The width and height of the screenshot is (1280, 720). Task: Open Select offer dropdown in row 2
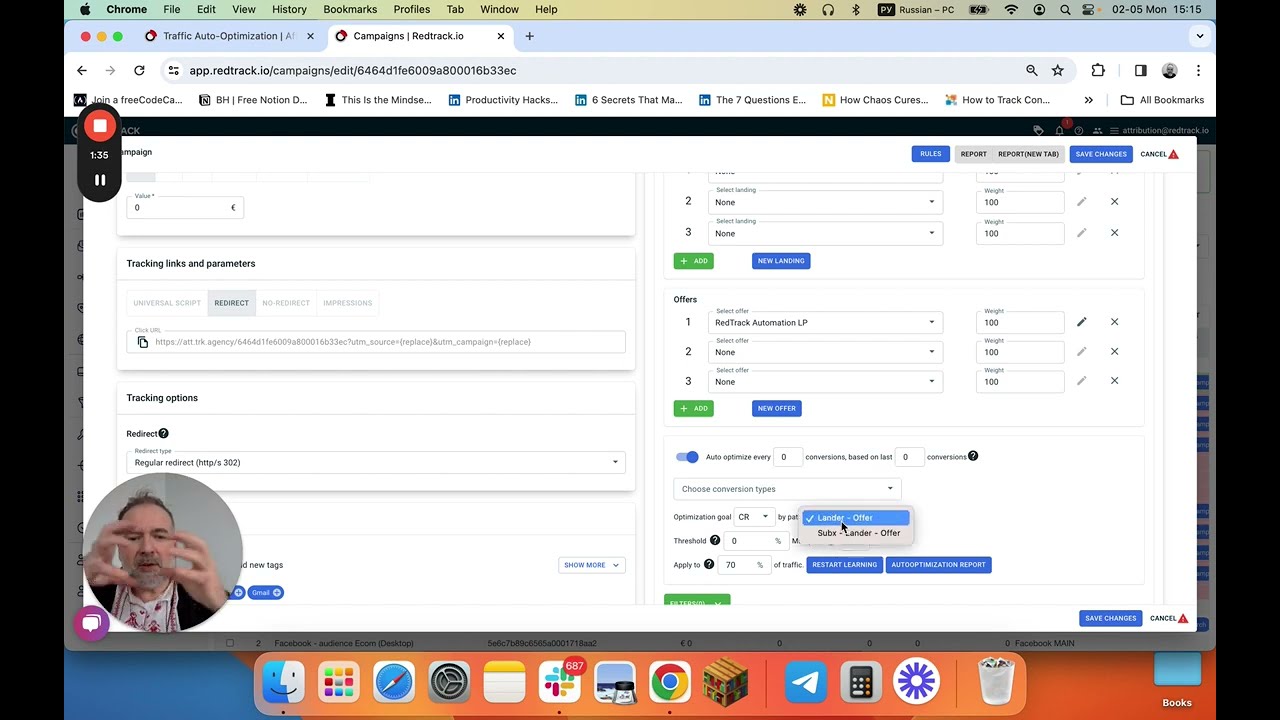coord(825,351)
